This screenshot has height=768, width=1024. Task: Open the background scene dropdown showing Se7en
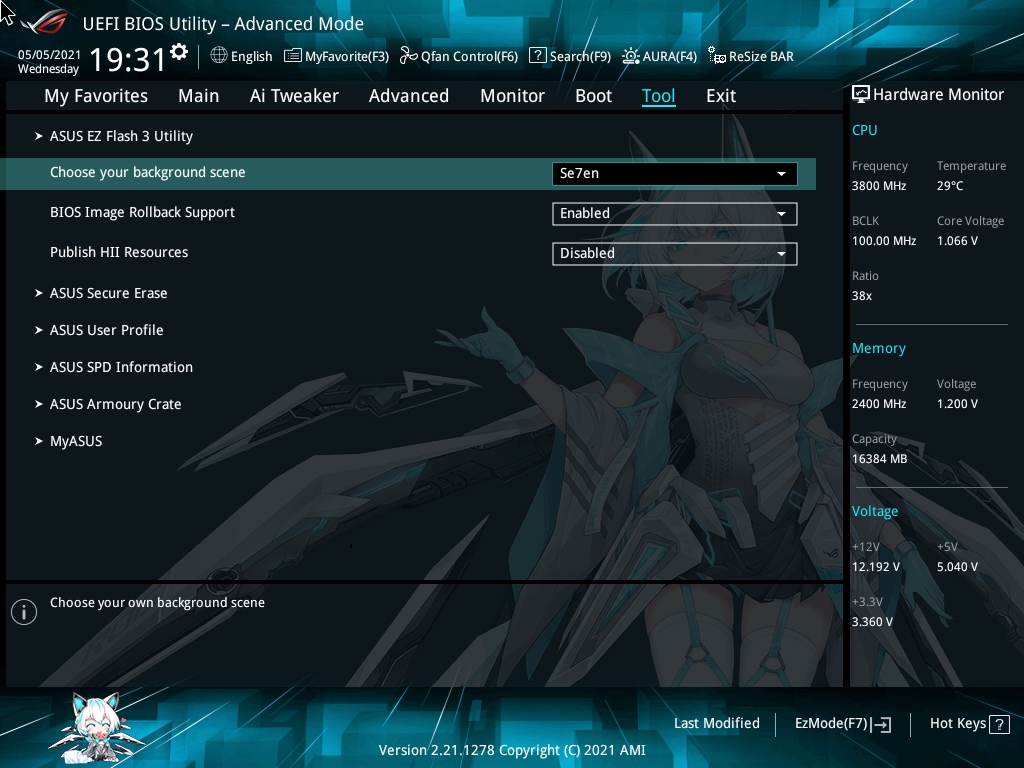tap(675, 174)
